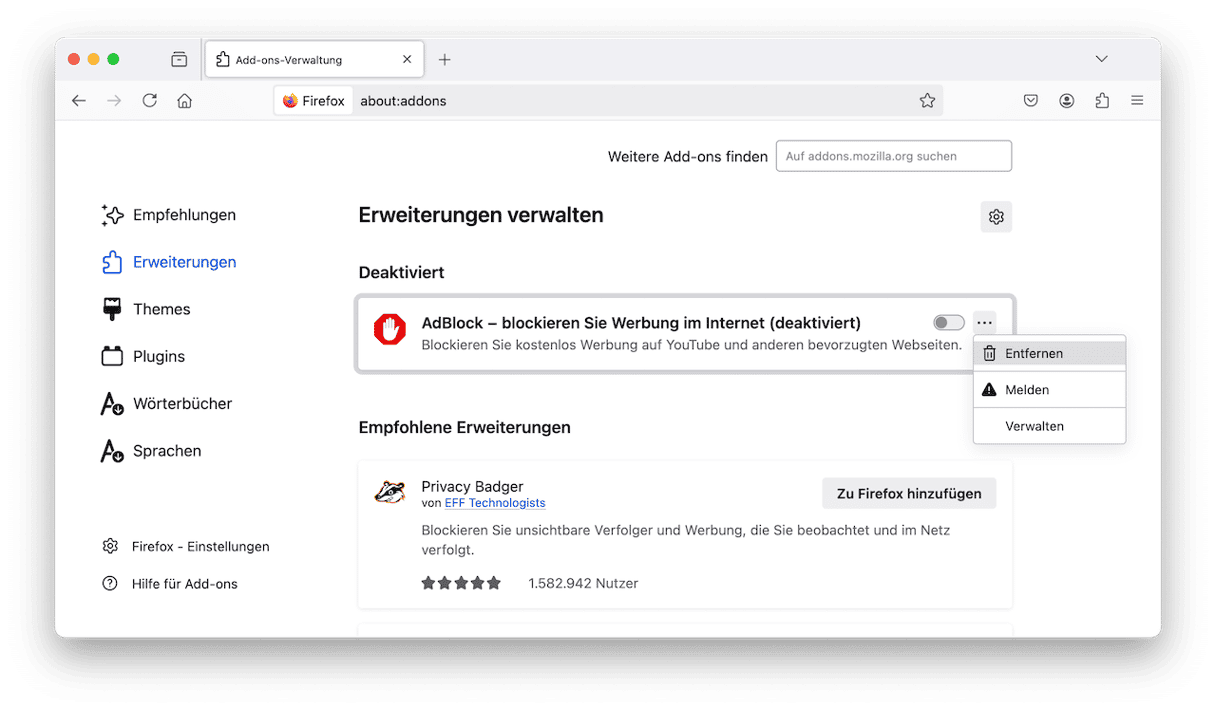Click the Privacy Badger badger icon
1216x710 pixels.
pos(390,493)
